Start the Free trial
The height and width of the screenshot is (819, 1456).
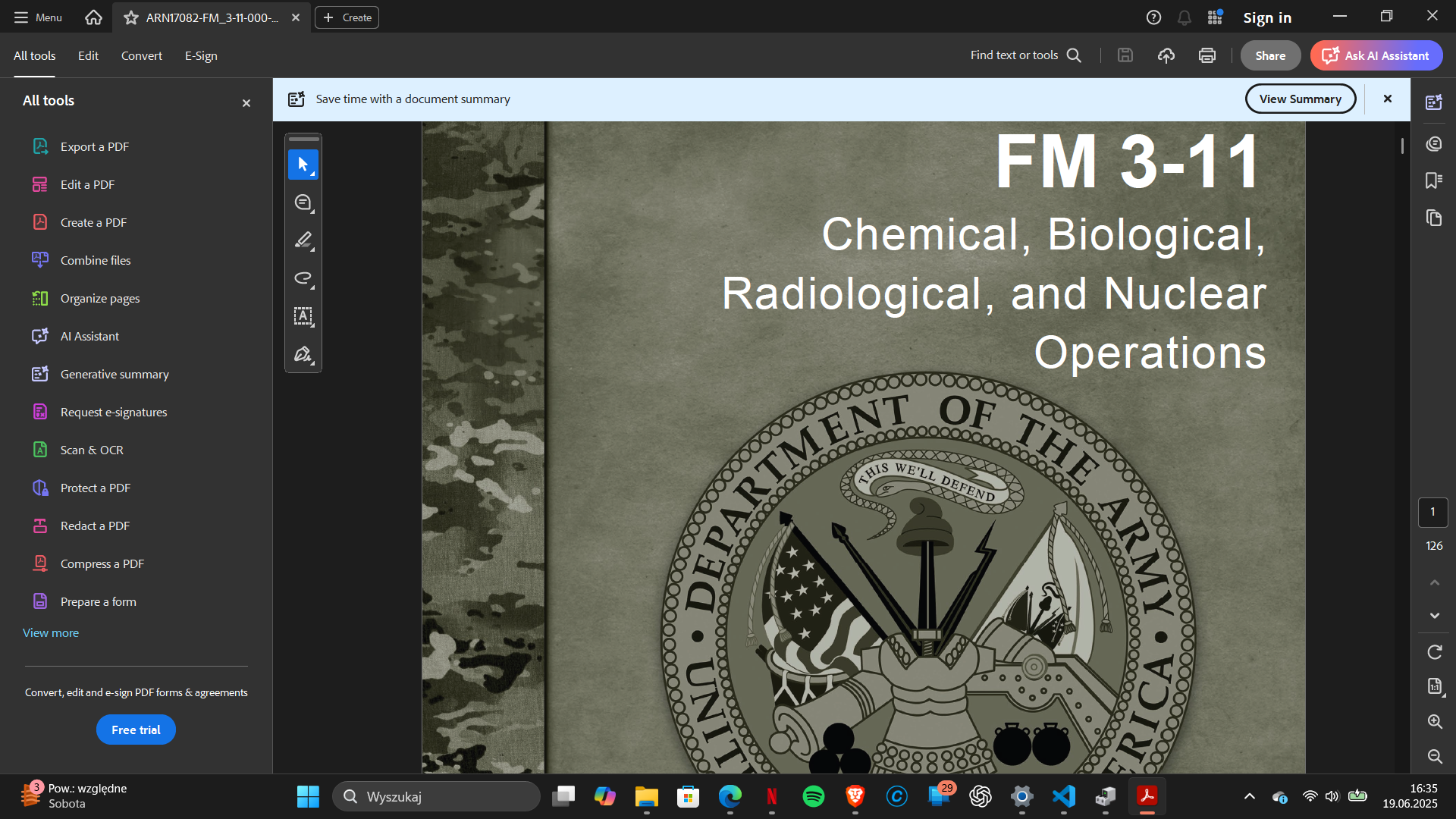(x=136, y=730)
